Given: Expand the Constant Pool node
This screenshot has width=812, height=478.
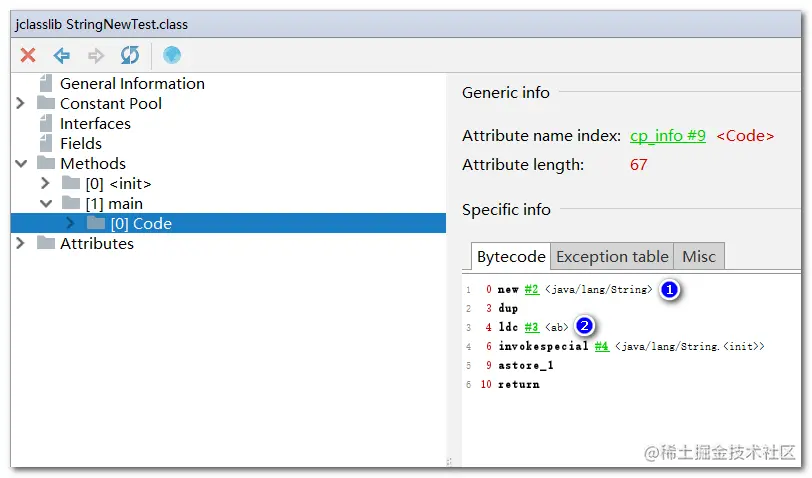Looking at the screenshot, I should pos(20,104).
